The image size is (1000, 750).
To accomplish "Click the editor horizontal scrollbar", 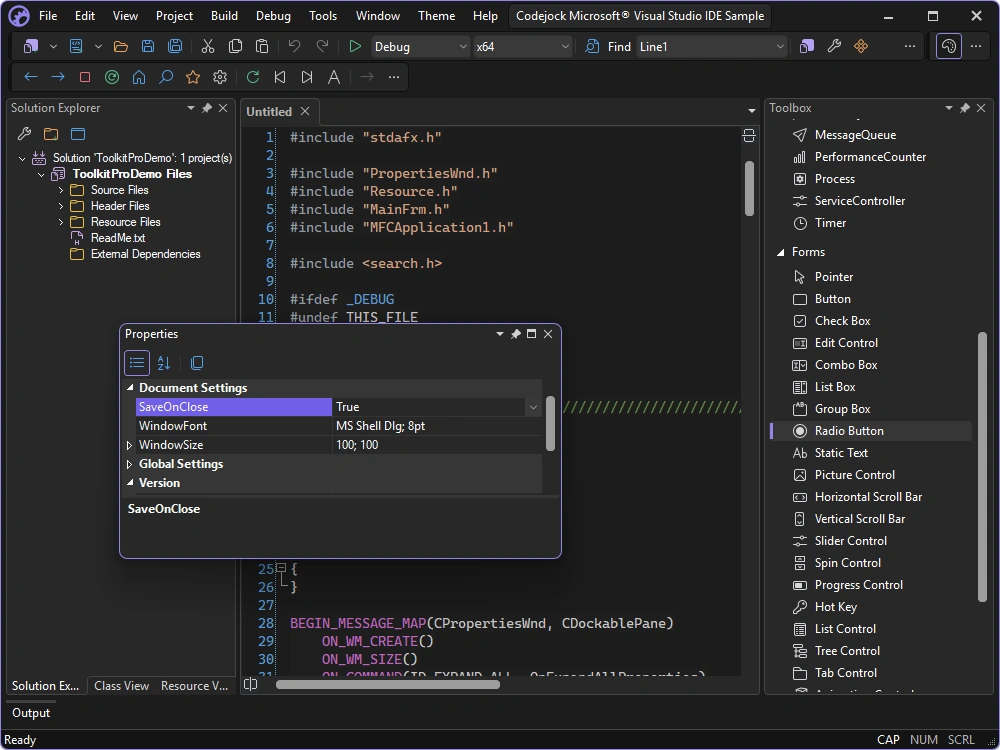I will (388, 684).
